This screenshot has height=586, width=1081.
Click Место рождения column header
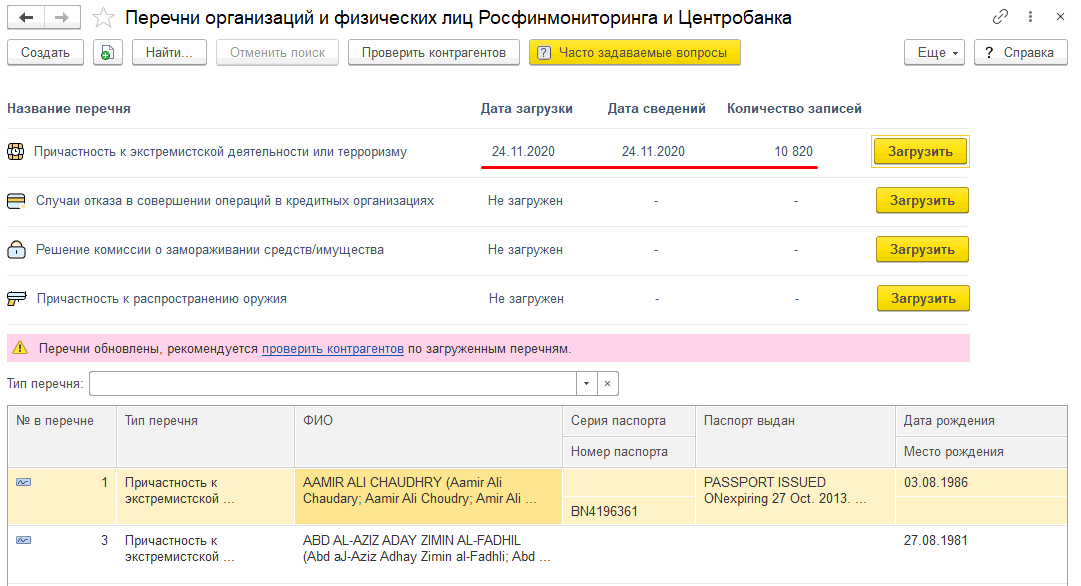coord(981,452)
